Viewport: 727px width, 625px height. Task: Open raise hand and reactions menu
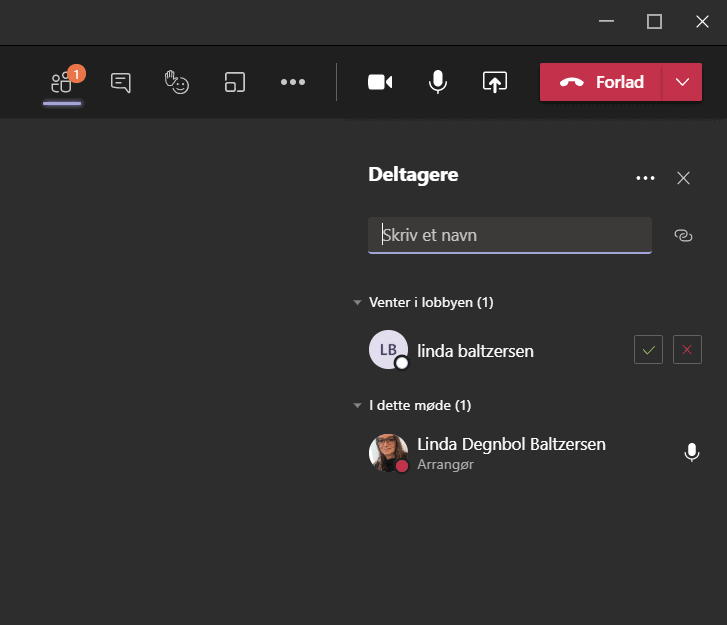pyautogui.click(x=177, y=83)
